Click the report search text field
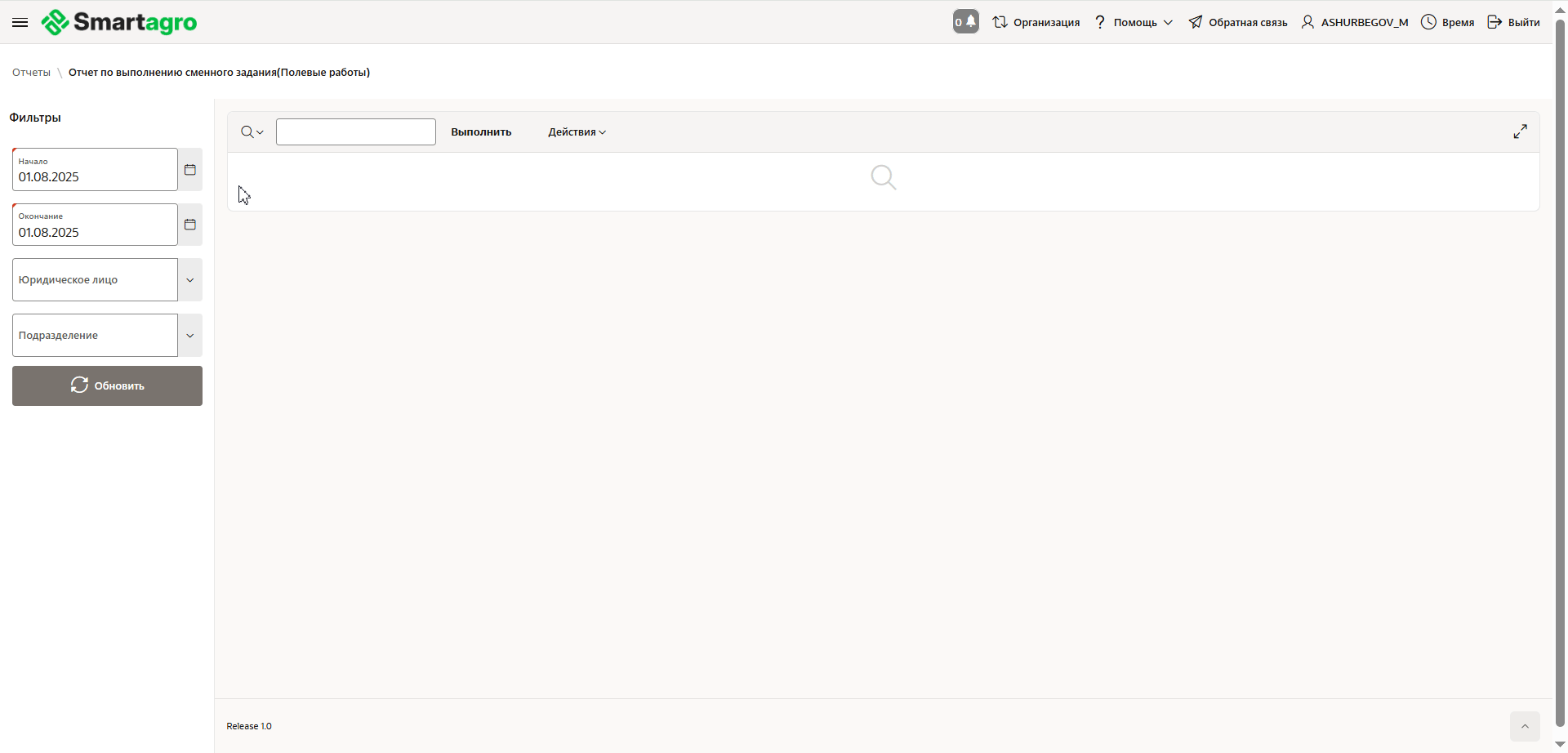This screenshot has width=1568, height=753. 355,132
